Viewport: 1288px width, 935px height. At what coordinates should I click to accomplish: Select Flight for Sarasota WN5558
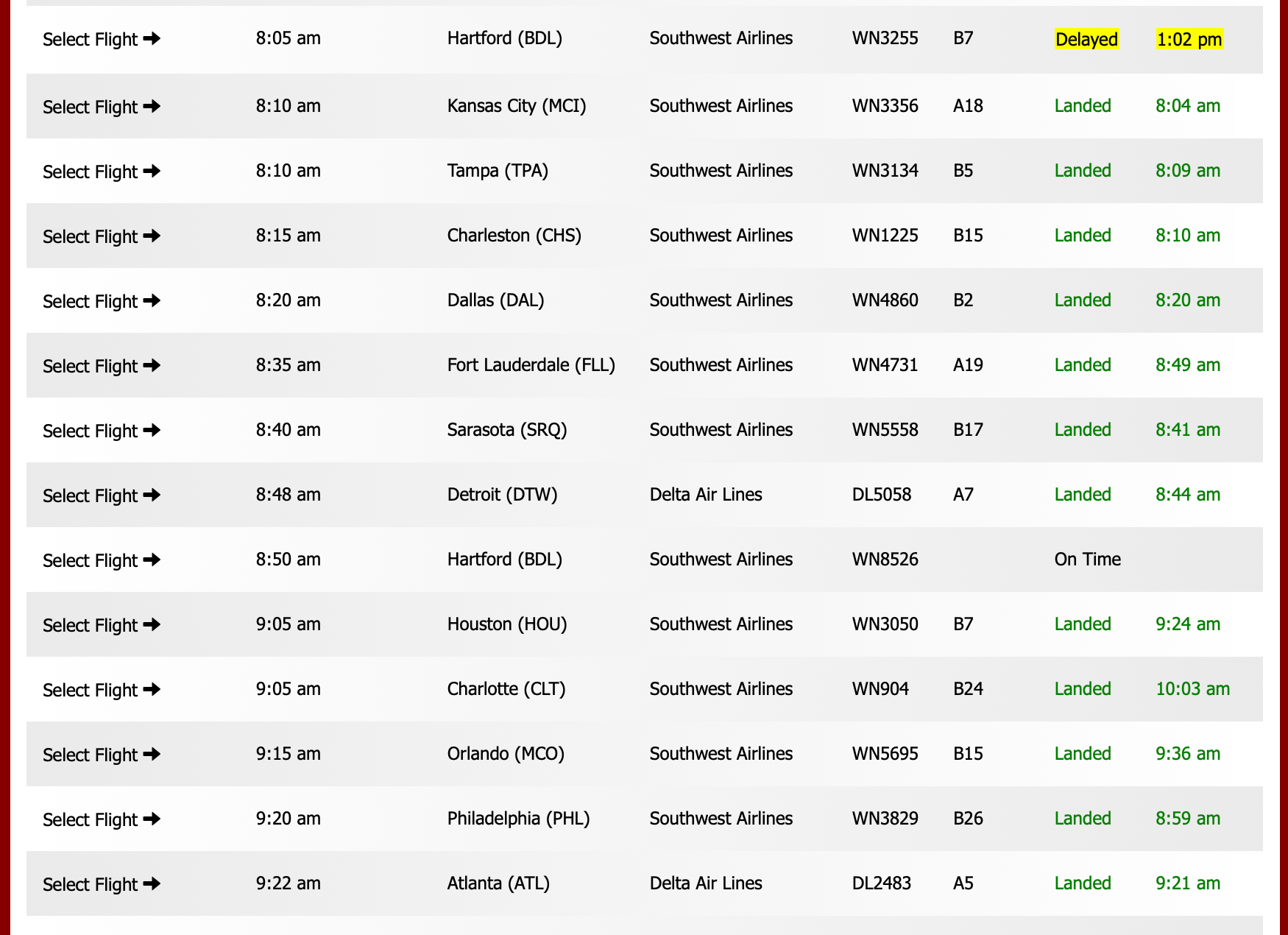(x=102, y=431)
